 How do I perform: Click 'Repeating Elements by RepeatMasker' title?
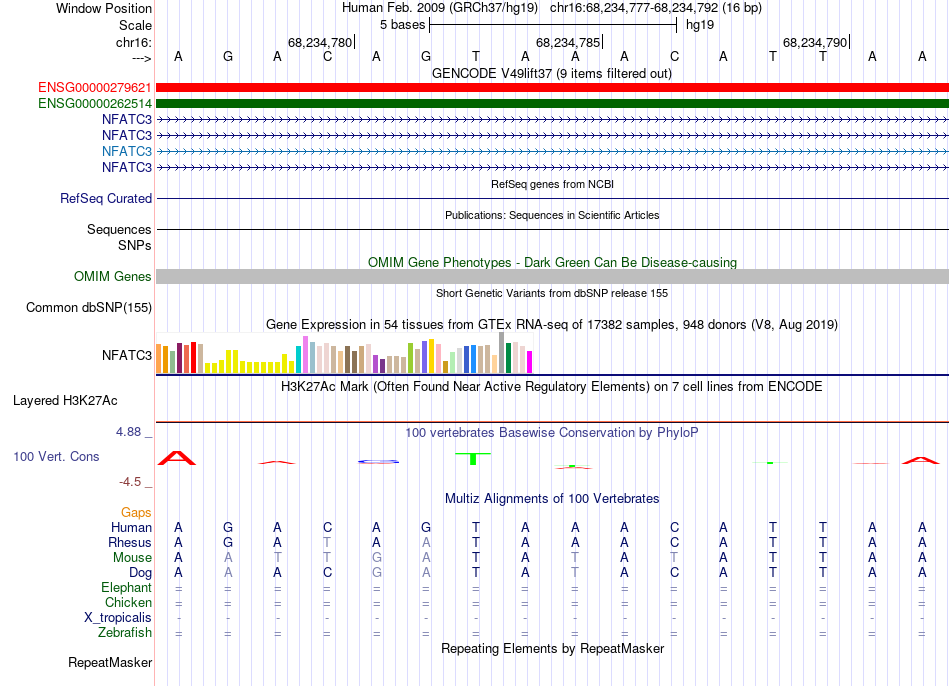(x=553, y=648)
